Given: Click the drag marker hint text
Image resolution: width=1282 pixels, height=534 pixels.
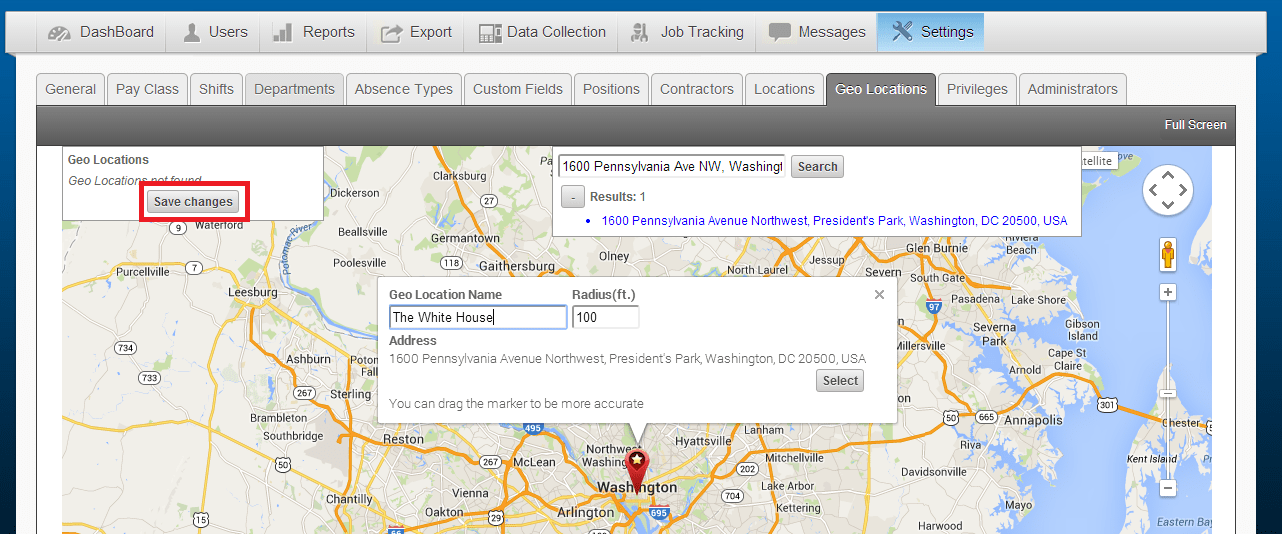Looking at the screenshot, I should [516, 404].
